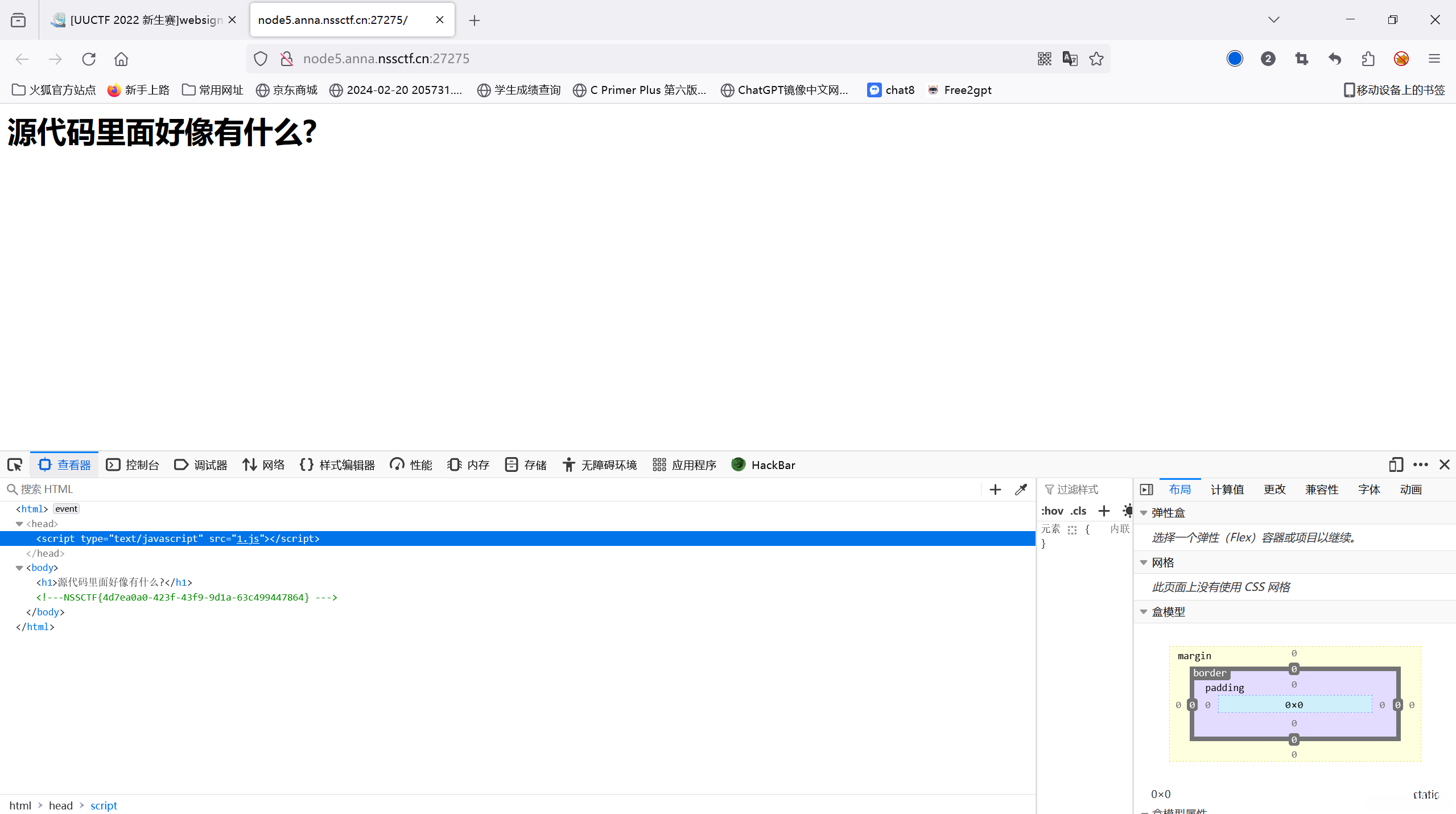1456x814 pixels.
Task: Collapse the body element node
Action: click(19, 568)
